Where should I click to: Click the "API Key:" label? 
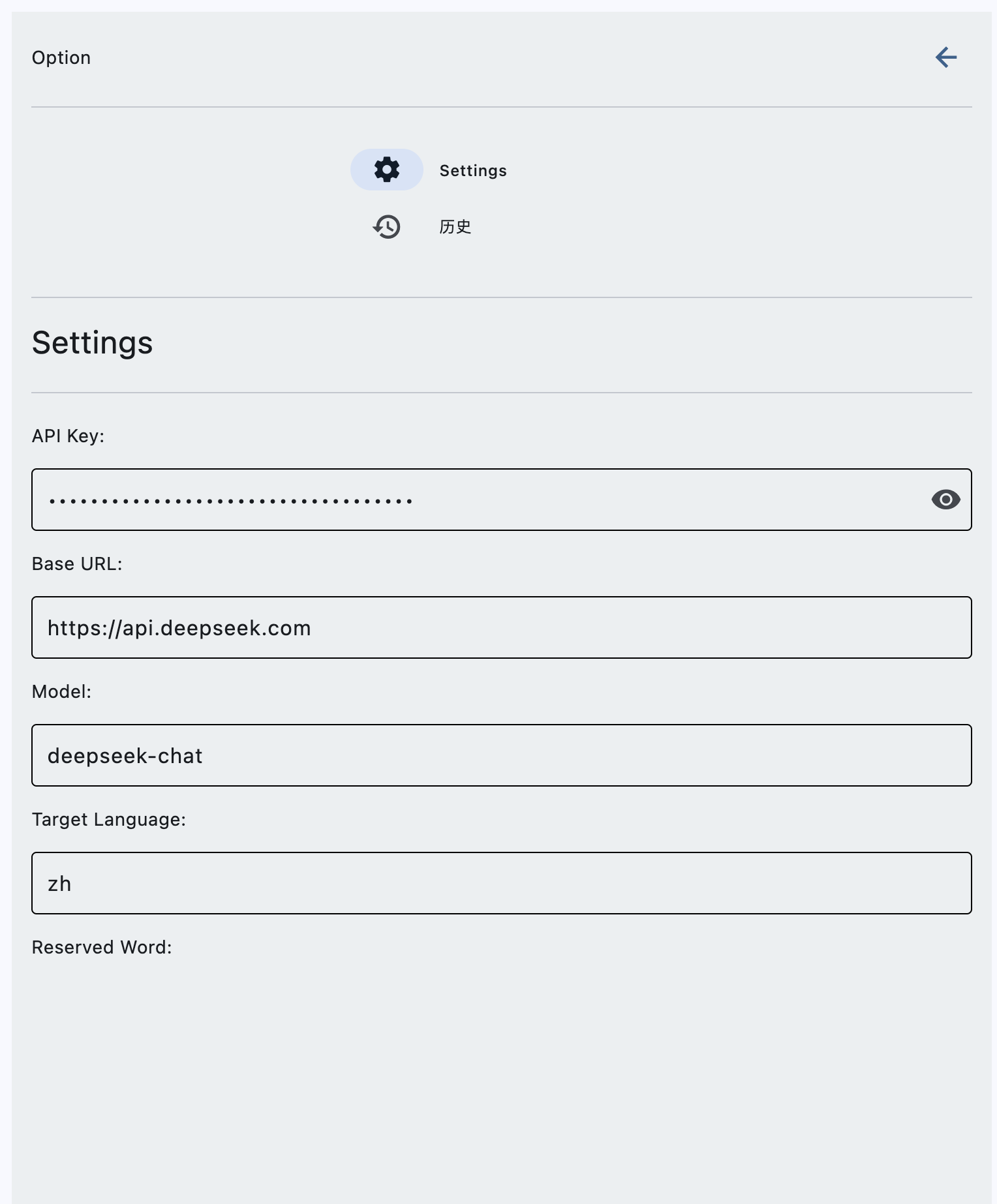tap(69, 436)
